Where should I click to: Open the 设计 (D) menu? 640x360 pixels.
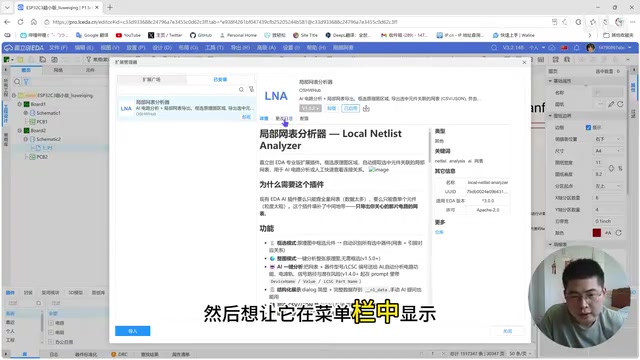coord(162,48)
